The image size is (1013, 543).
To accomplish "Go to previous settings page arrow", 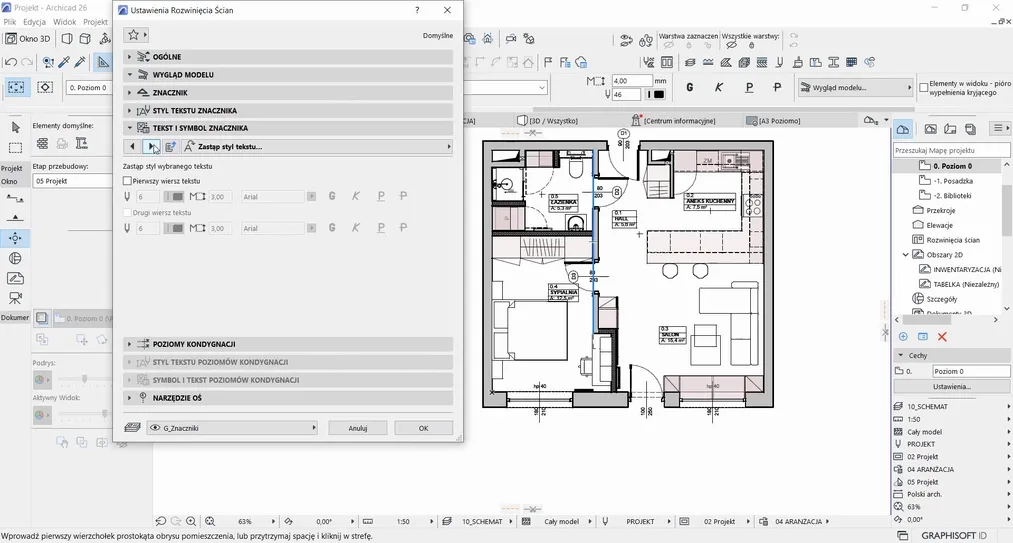I will (134, 147).
